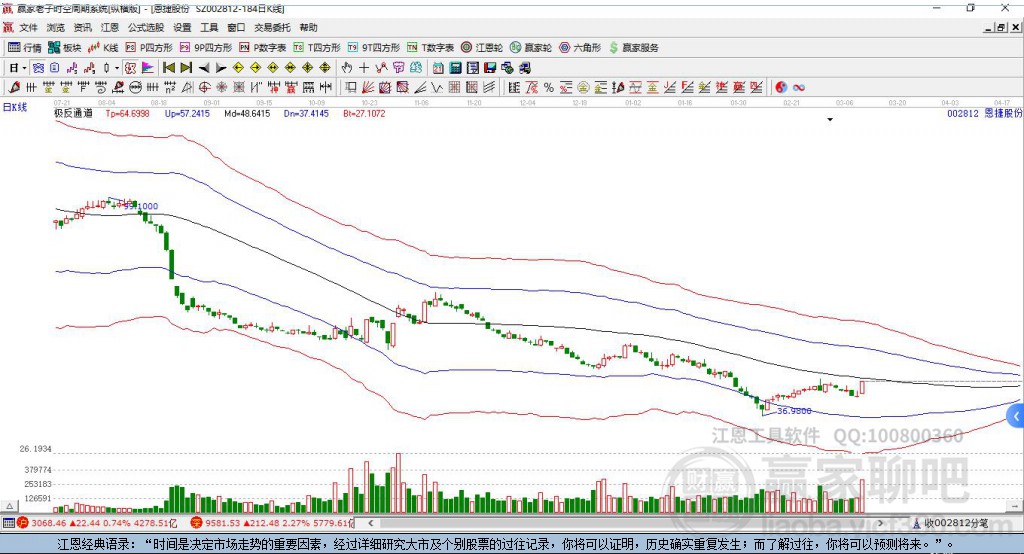Click the chart dropdown triangle marker
The height and width of the screenshot is (554, 1024).
(830, 120)
